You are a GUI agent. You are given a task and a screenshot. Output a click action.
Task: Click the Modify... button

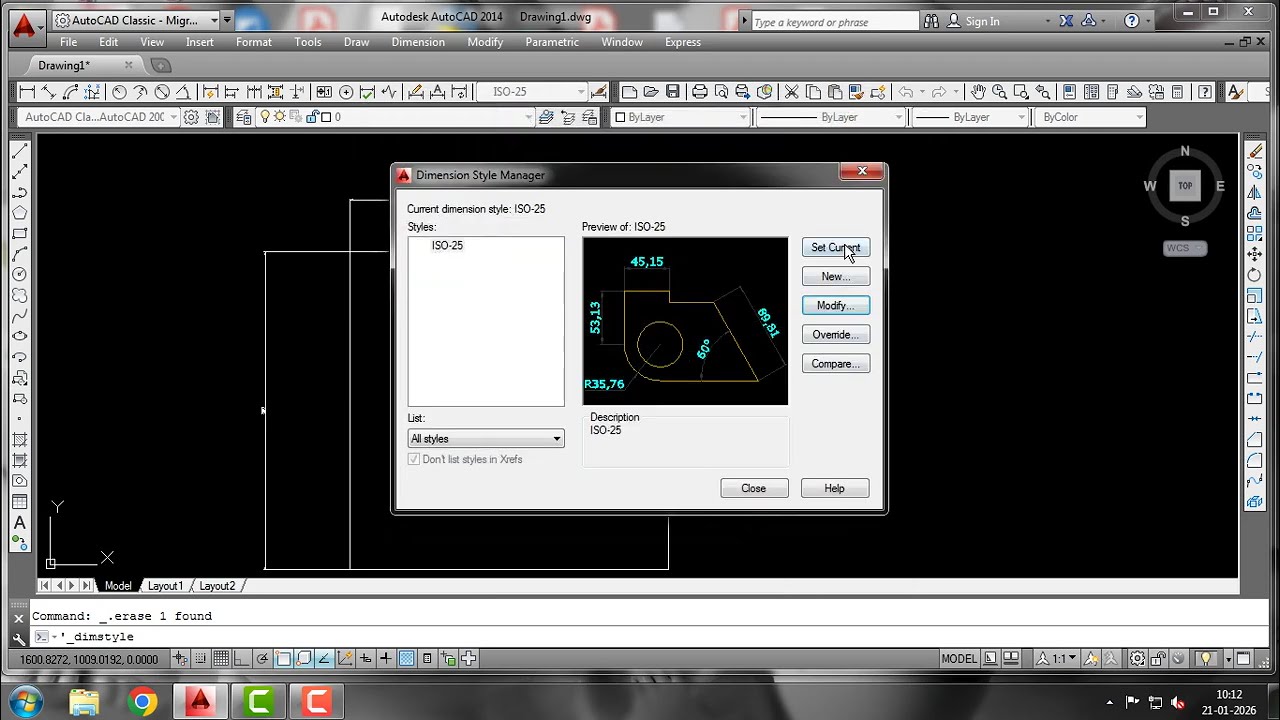coord(836,306)
